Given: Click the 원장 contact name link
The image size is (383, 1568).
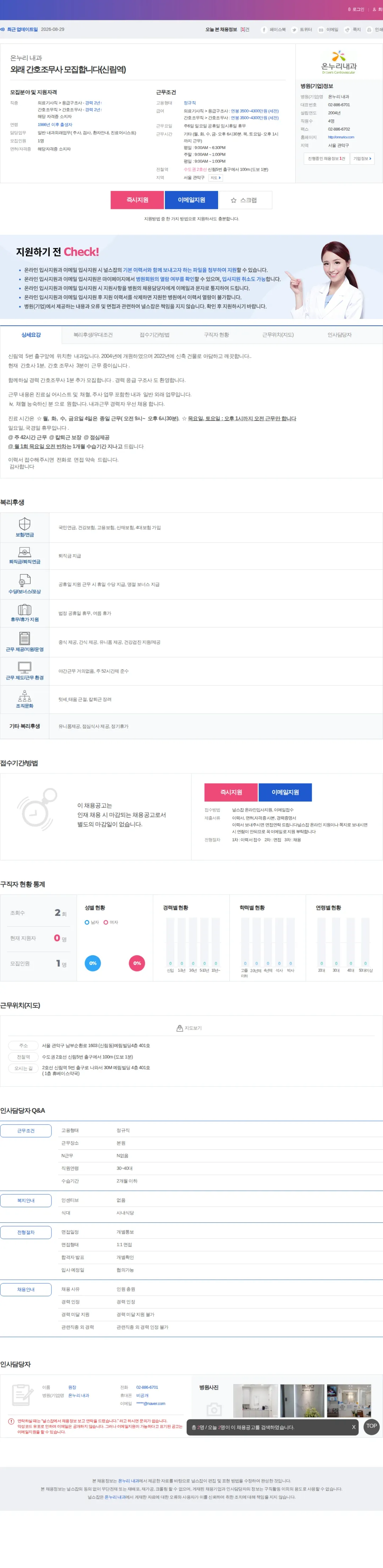Looking at the screenshot, I should [72, 1387].
